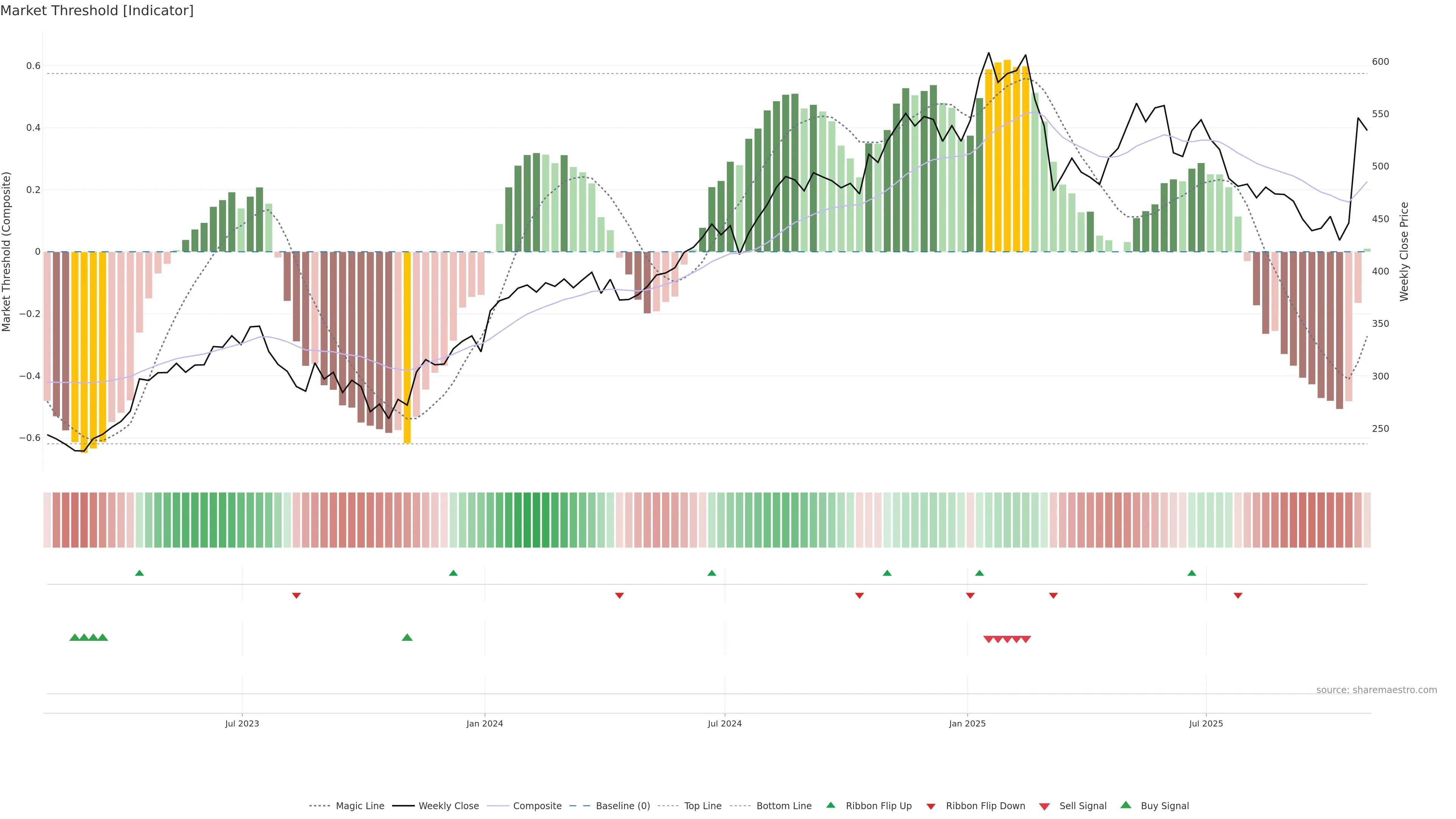Click the leftmost Buy Signal triangle
Image resolution: width=1456 pixels, height=819 pixels.
[x=74, y=637]
